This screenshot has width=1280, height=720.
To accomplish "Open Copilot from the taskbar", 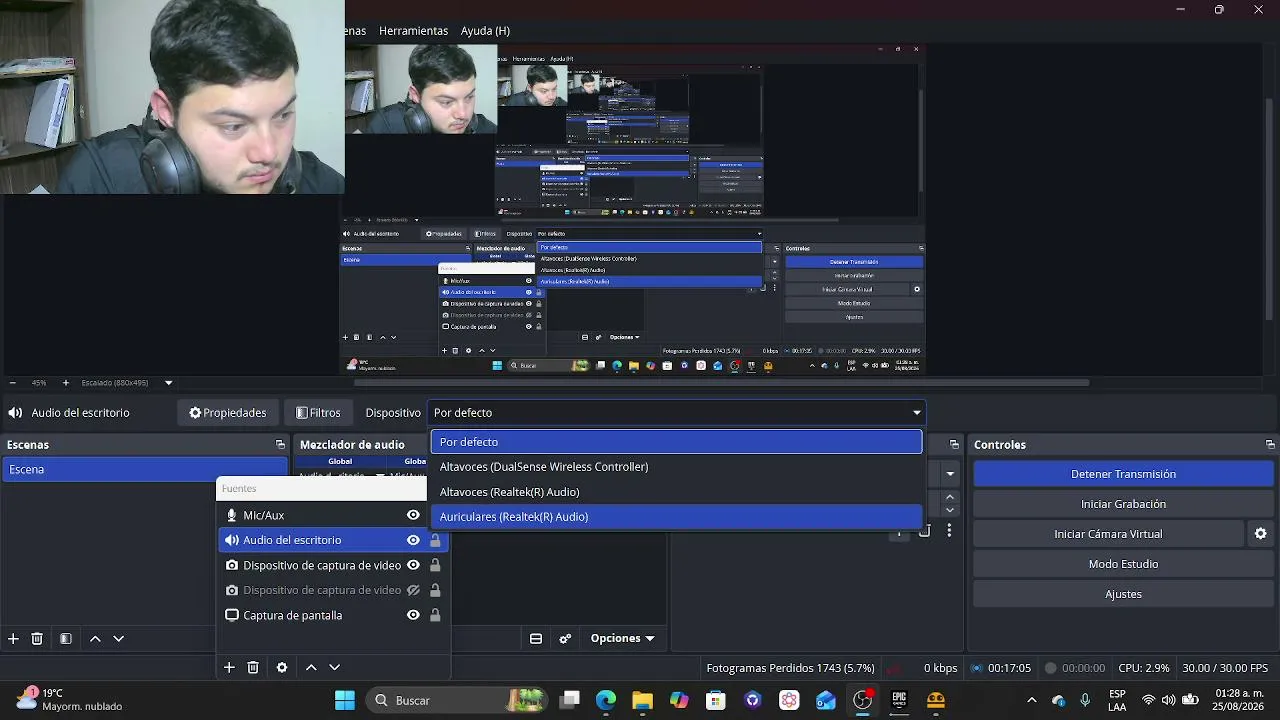I will (679, 700).
